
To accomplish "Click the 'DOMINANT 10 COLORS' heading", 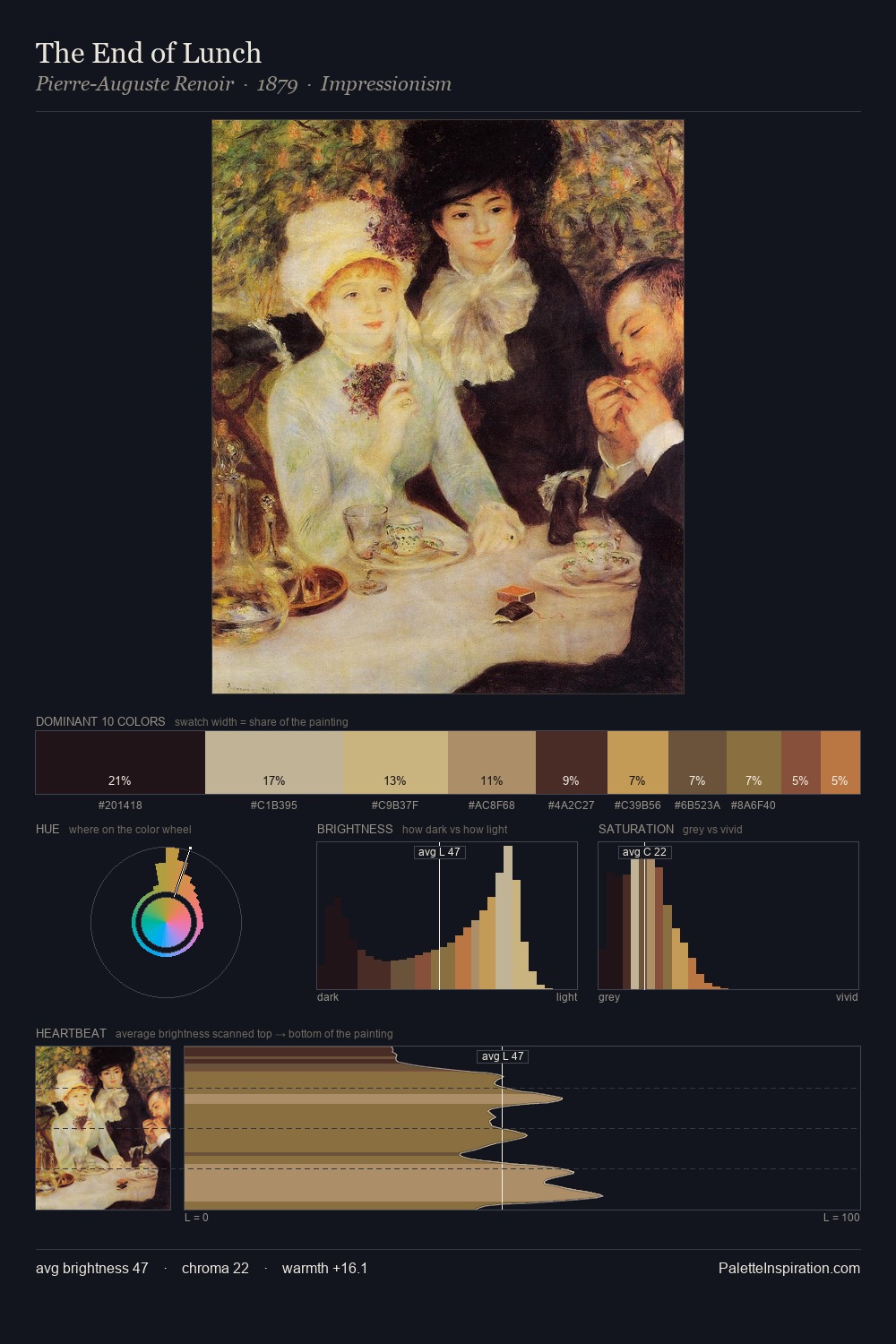I will coord(100,721).
